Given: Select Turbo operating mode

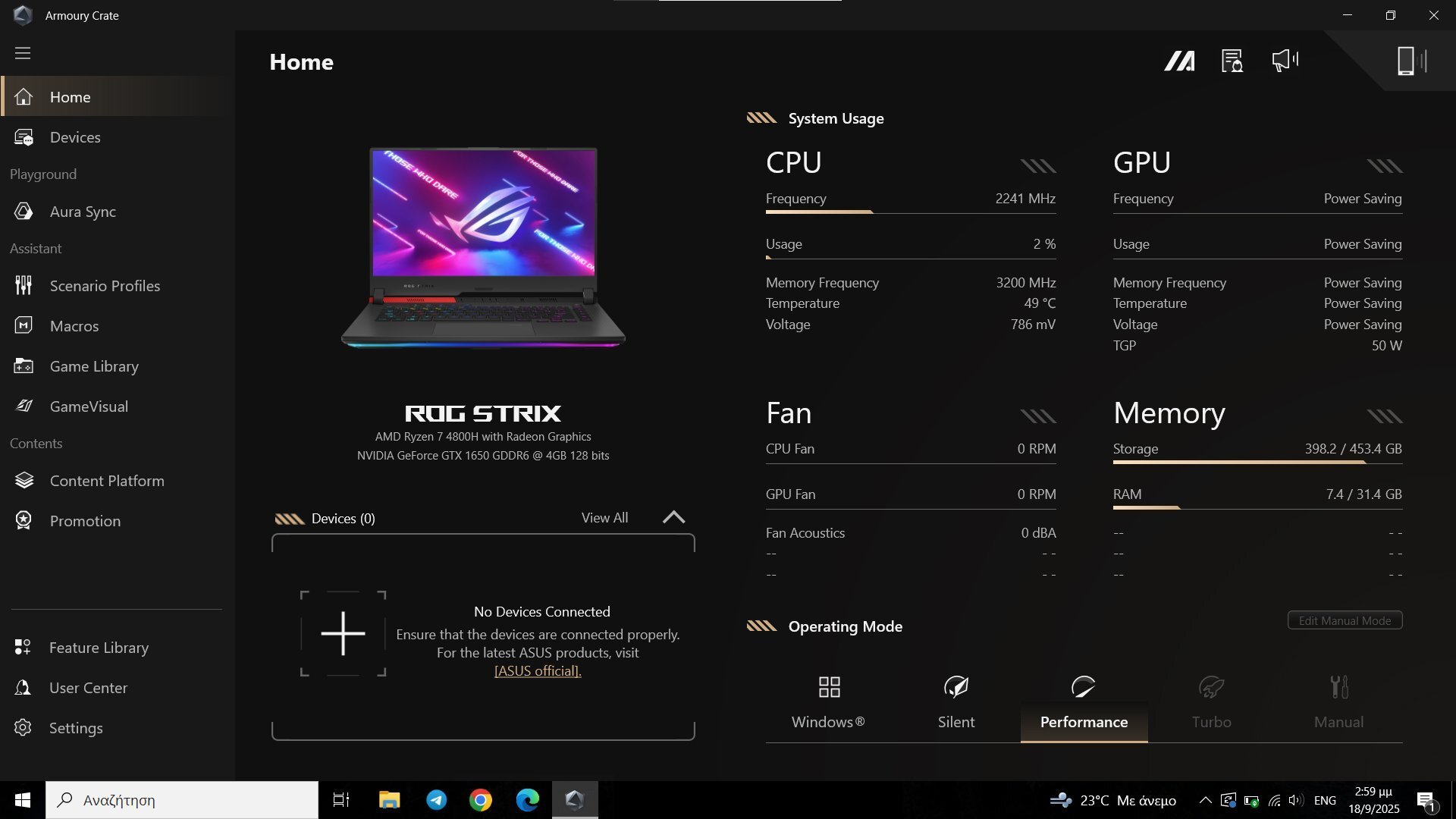Looking at the screenshot, I should [x=1211, y=702].
